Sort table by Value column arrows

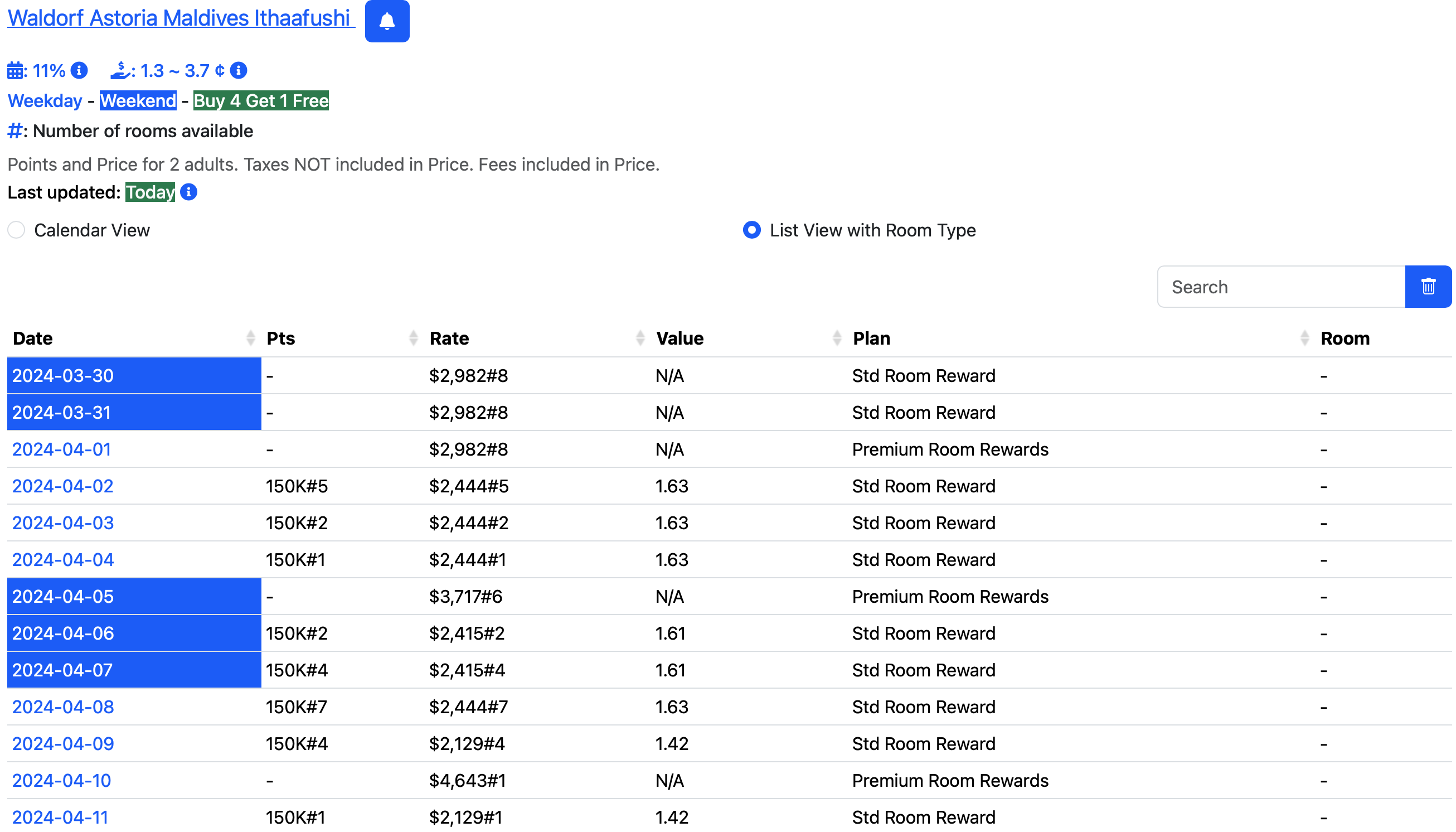click(x=837, y=338)
